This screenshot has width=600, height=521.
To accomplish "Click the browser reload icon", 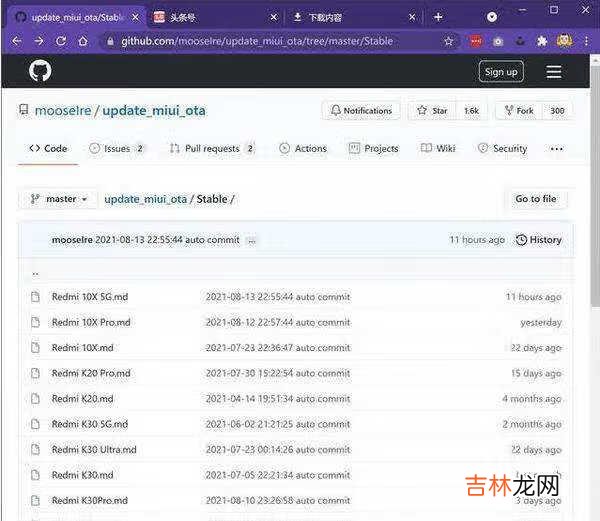I will 61,41.
